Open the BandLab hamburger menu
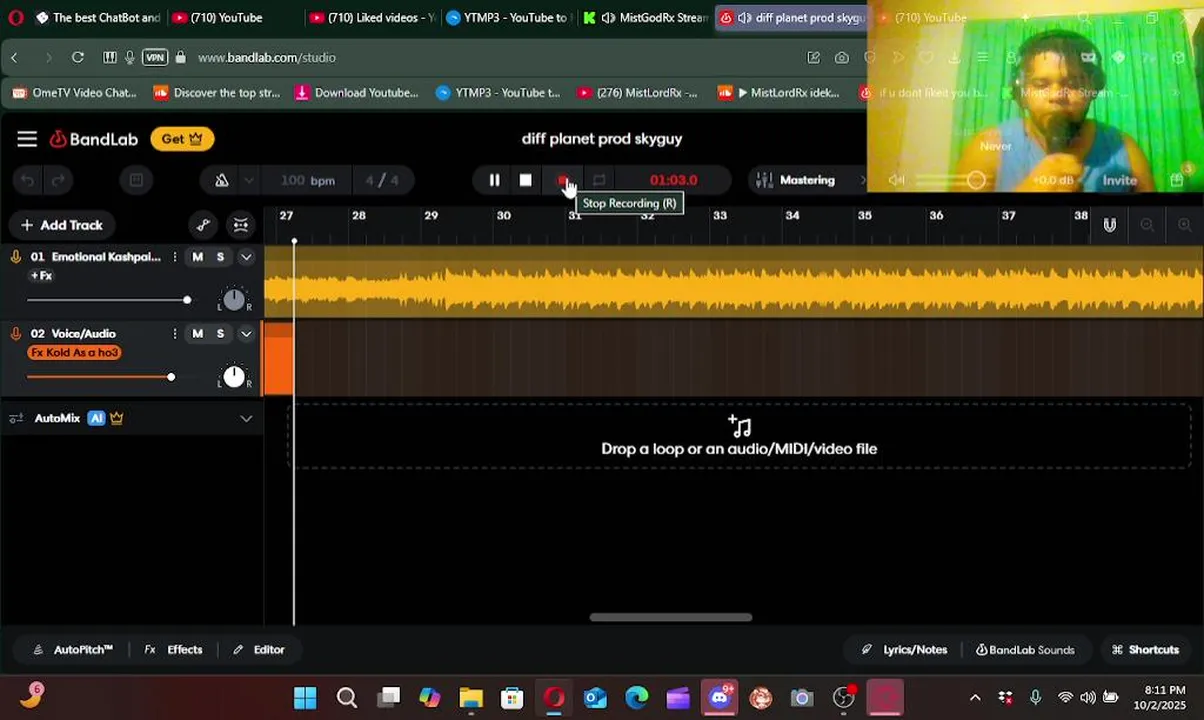This screenshot has height=720, width=1204. click(x=27, y=139)
